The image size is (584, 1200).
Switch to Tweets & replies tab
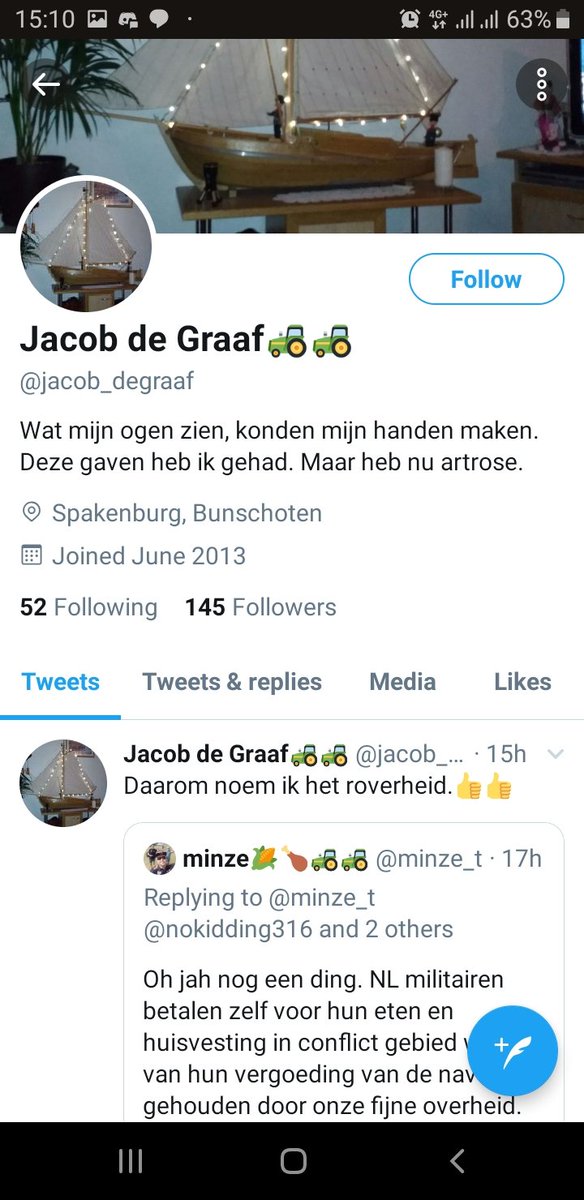232,682
